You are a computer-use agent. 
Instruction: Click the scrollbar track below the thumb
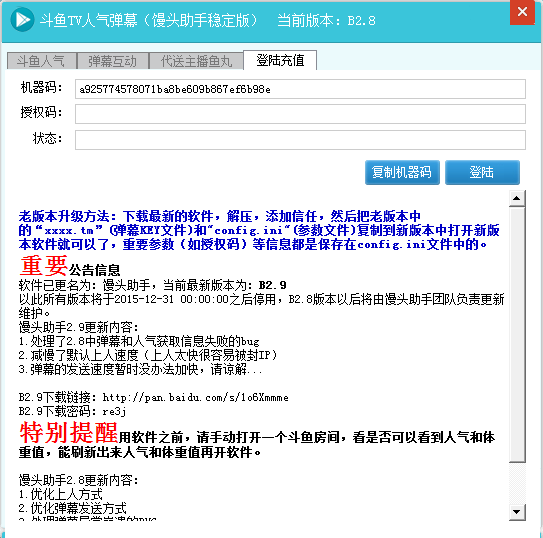(x=517, y=483)
